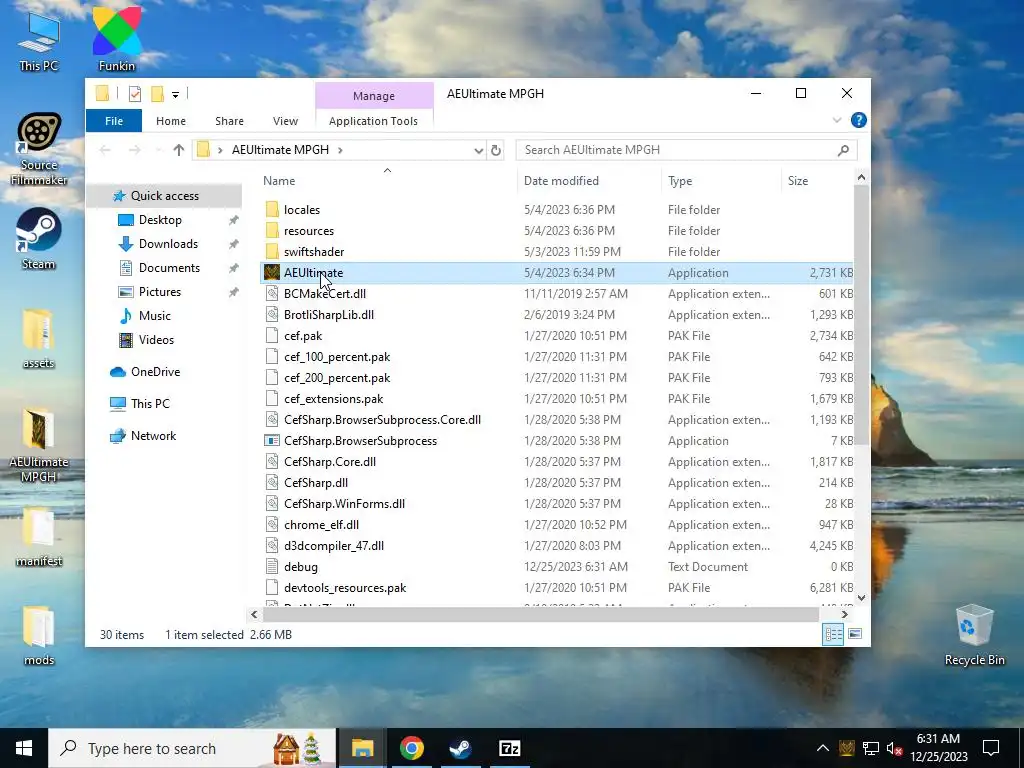Select the assets folder on desktop

(x=39, y=338)
